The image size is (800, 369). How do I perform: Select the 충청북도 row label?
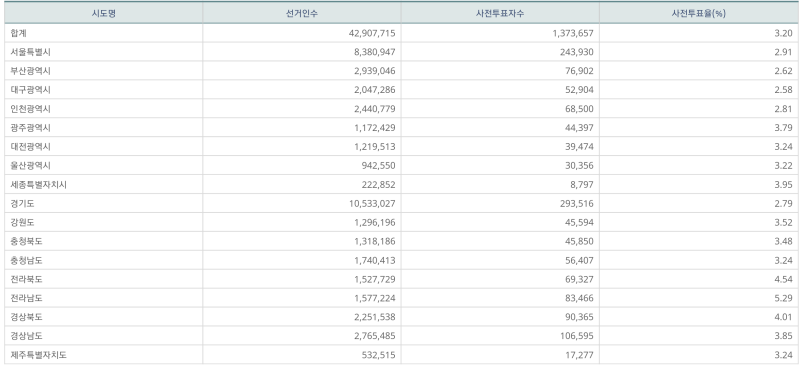pos(27,241)
